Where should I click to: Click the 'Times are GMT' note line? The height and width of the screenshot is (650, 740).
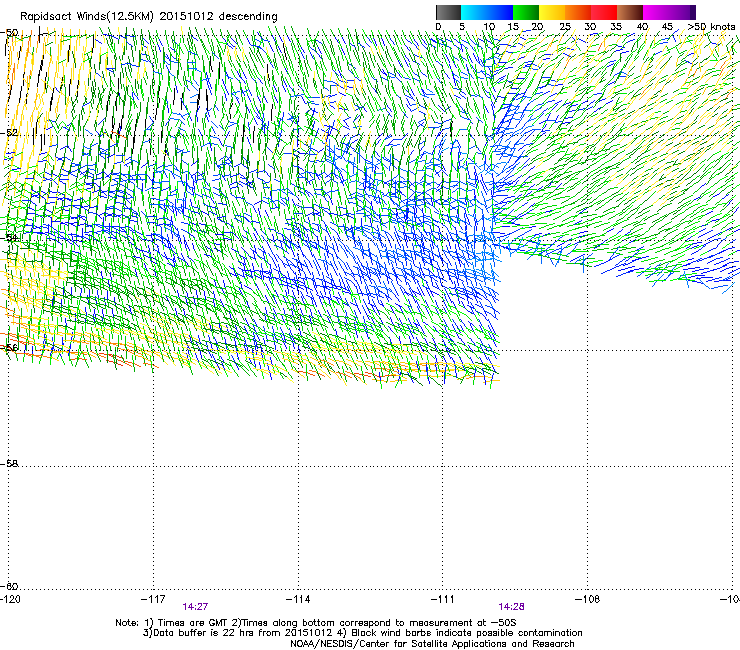[x=316, y=623]
